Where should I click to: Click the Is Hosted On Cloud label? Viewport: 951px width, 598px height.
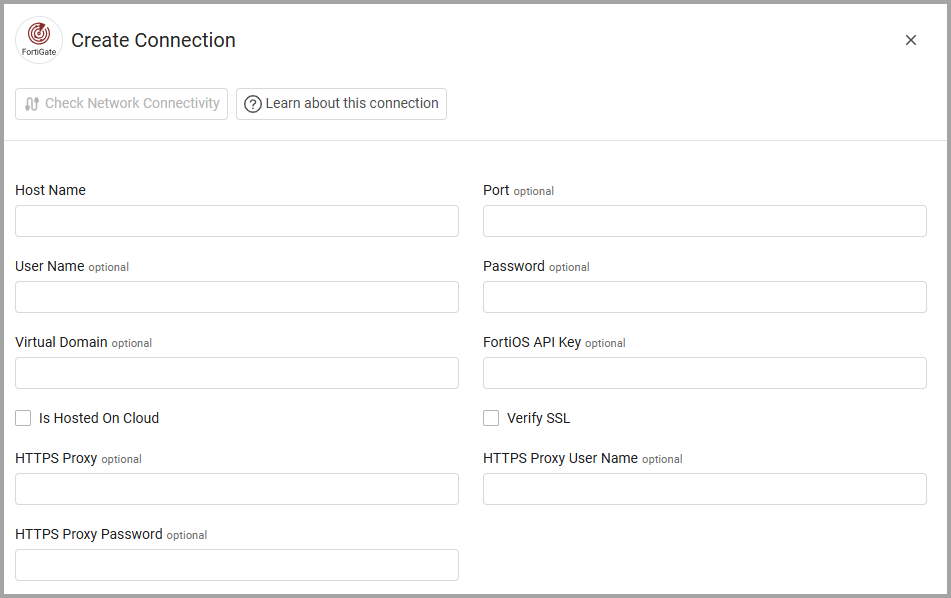[x=99, y=418]
